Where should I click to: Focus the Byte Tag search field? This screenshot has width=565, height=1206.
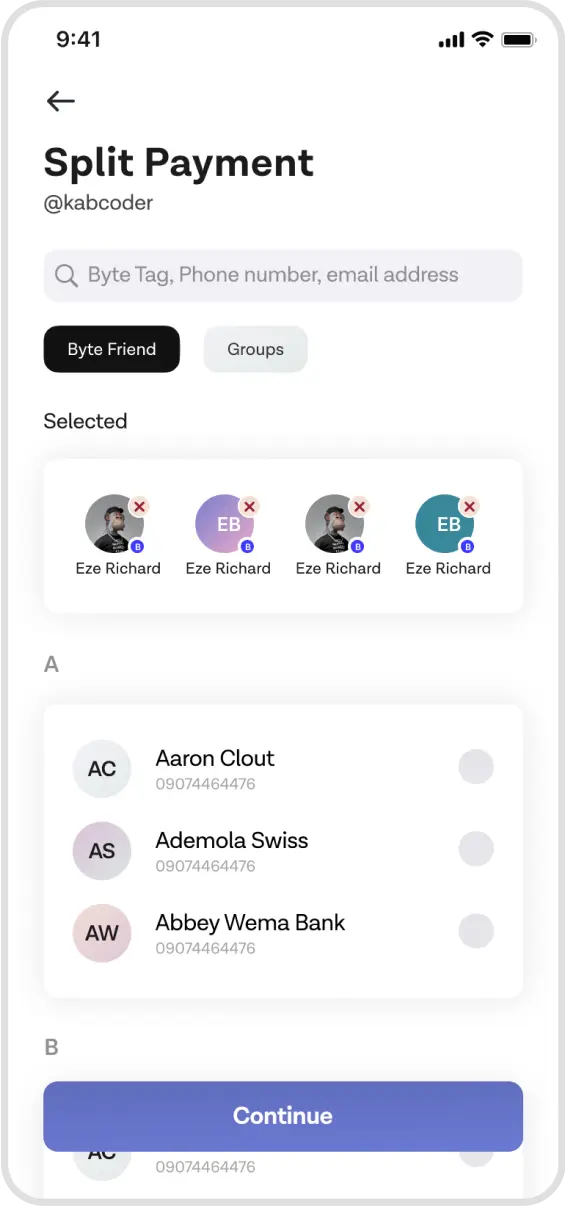283,276
